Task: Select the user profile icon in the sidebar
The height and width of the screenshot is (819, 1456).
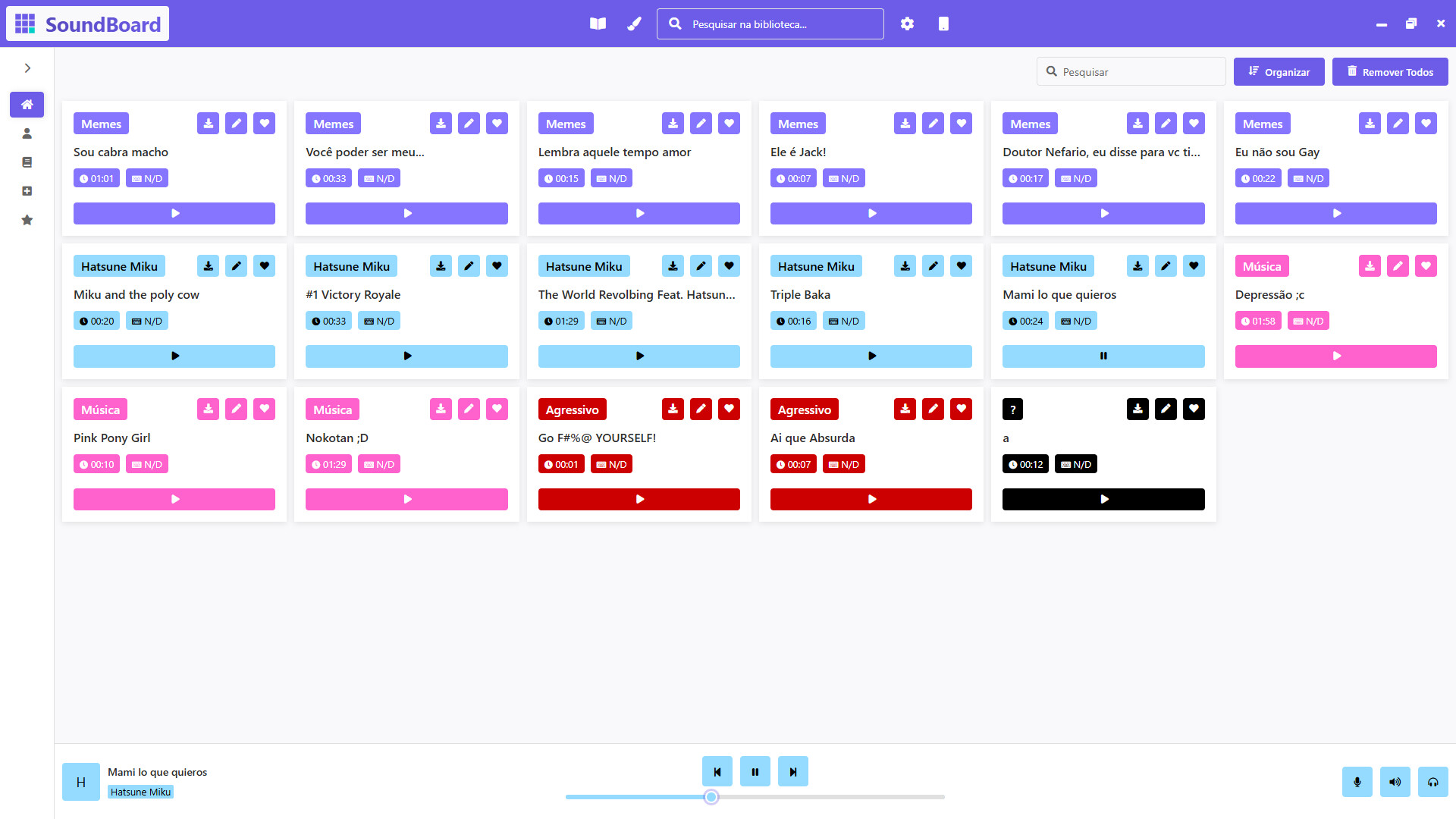Action: coord(27,133)
